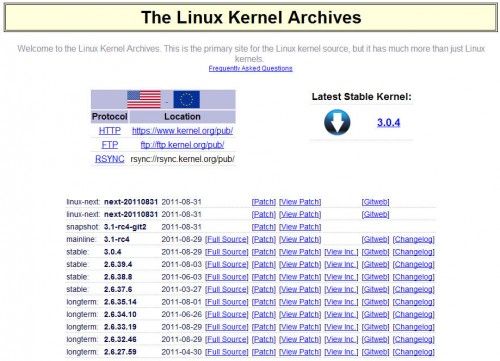Open Gitweb for mainline 3.1-rc4
500x361 pixels.
[375, 239]
